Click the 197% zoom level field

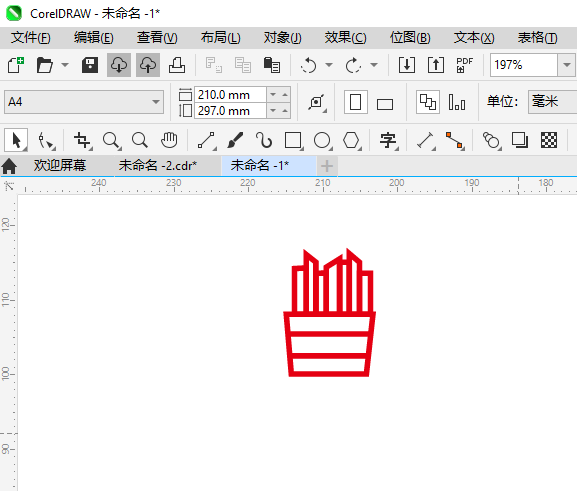(524, 65)
